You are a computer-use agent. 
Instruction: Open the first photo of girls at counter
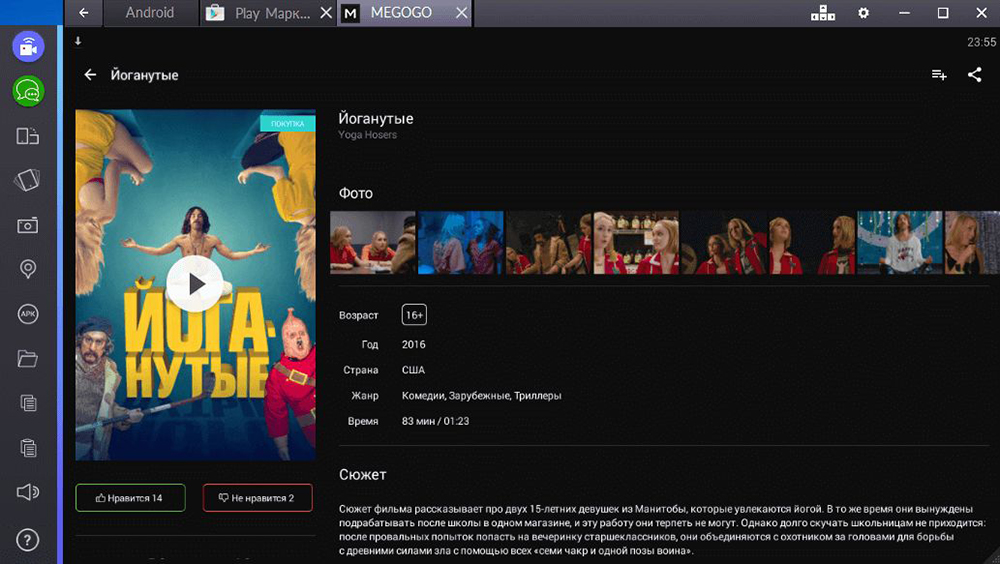(x=372, y=242)
